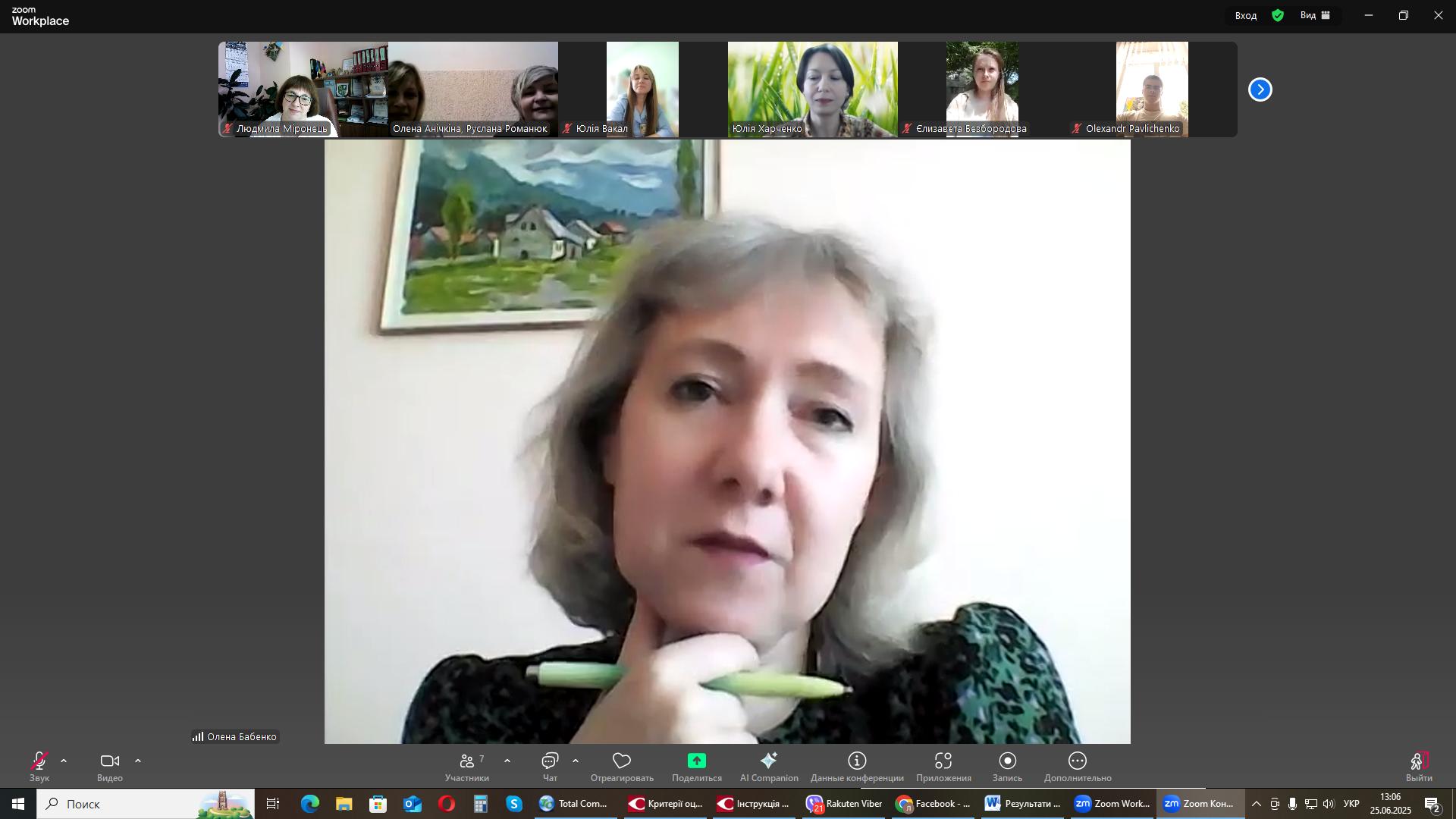Select Olexandr Pavlichenko video thumbnail
The width and height of the screenshot is (1456, 819).
tap(1153, 89)
